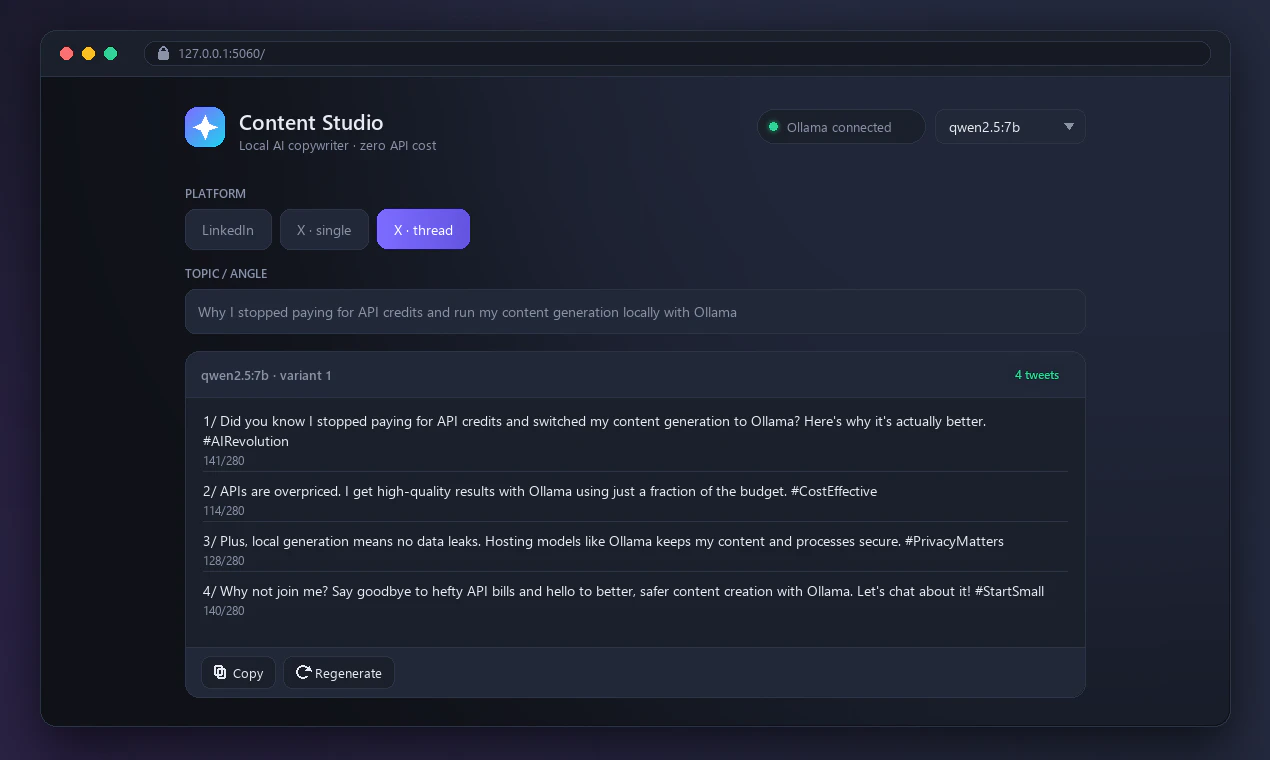Viewport: 1270px width, 760px height.
Task: Click the 114/280 character count
Action: coord(224,511)
